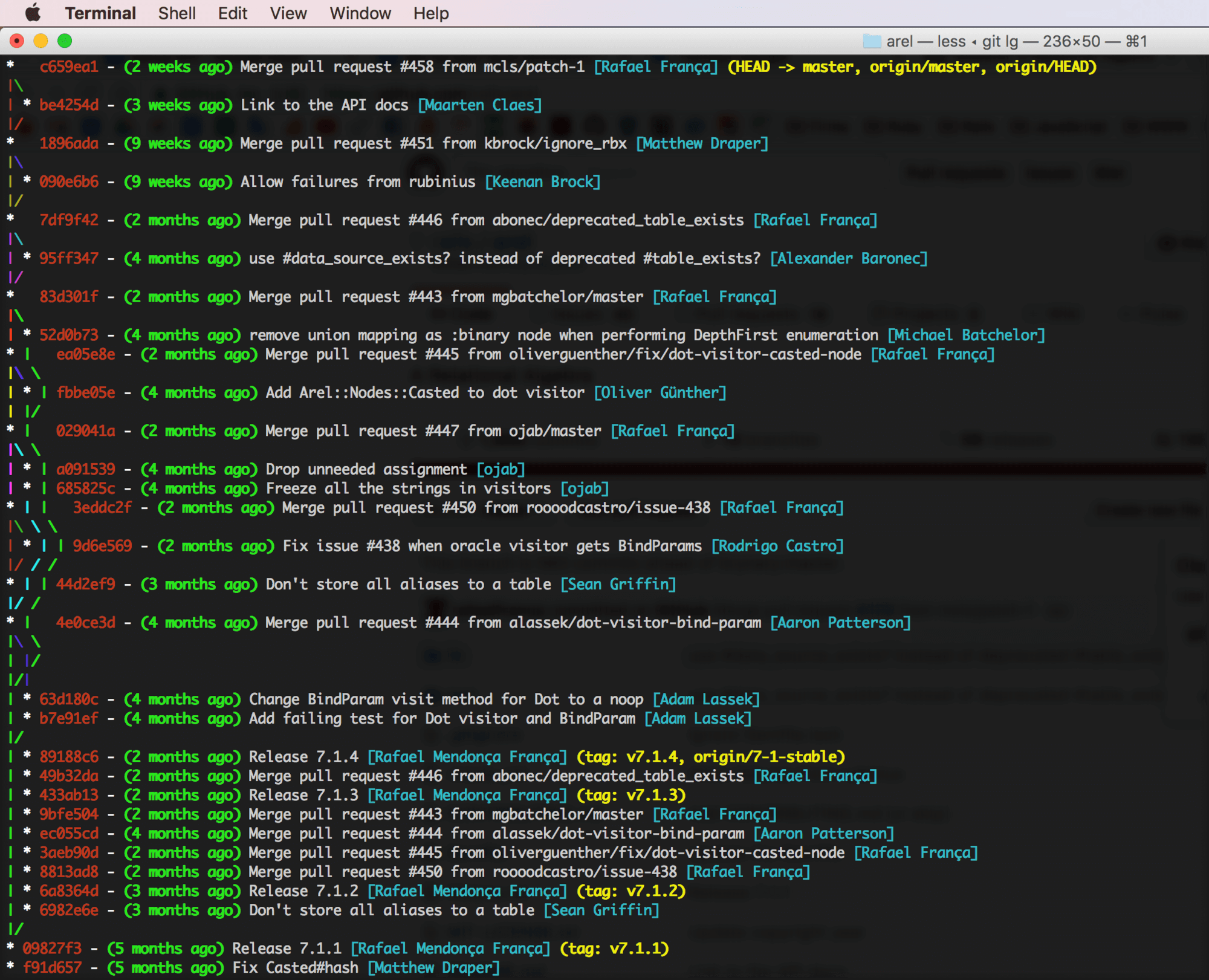The width and height of the screenshot is (1209, 980).
Task: Minimize window using yellow button
Action: [41, 41]
